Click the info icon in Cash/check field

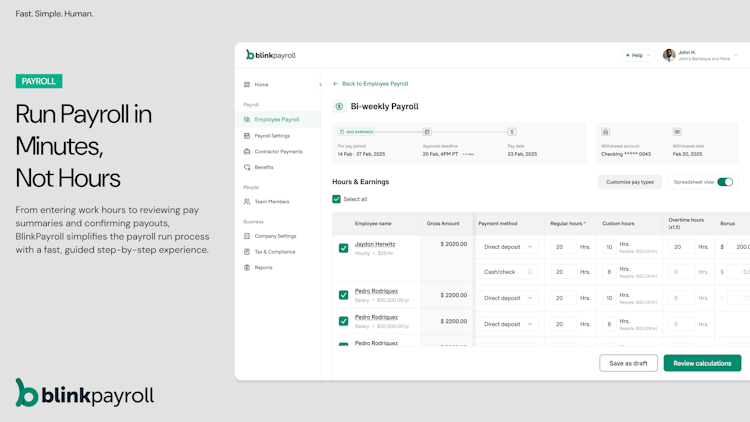530,272
